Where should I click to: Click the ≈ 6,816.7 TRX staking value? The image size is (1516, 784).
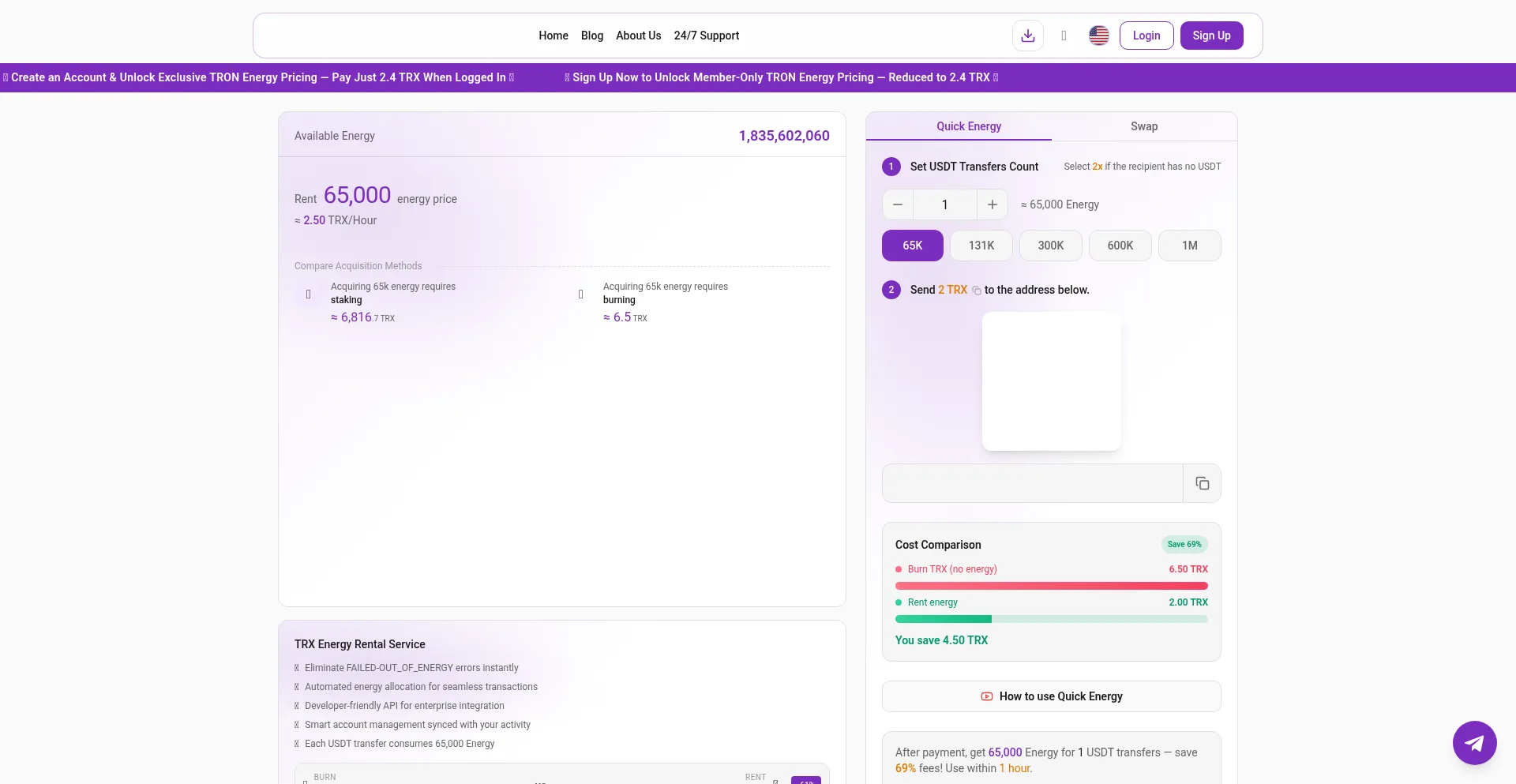pyautogui.click(x=362, y=317)
